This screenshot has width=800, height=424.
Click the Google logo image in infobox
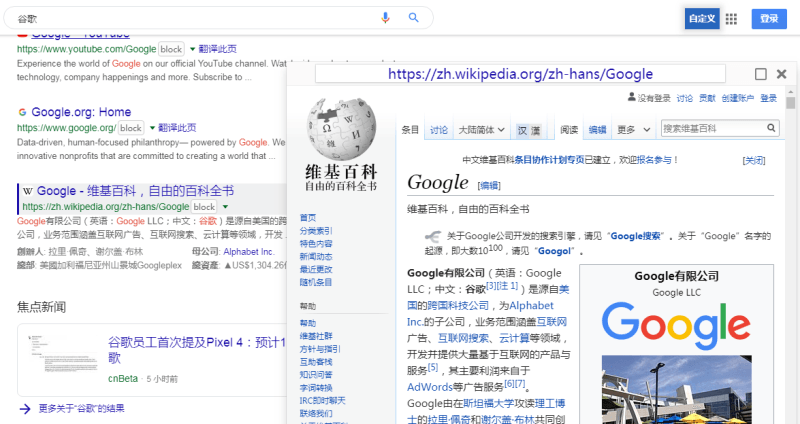(x=676, y=325)
